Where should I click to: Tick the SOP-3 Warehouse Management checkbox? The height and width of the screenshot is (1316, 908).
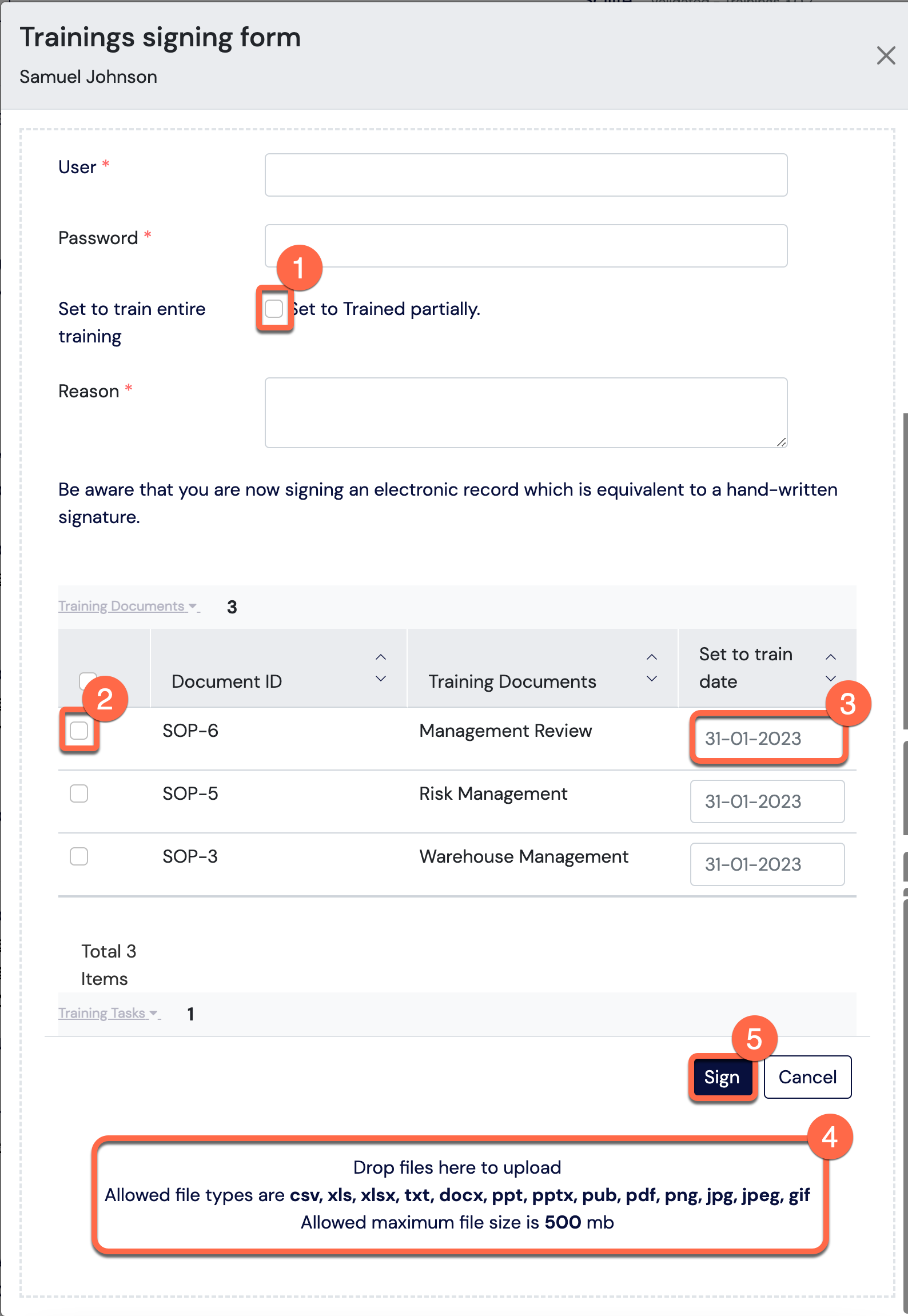pyautogui.click(x=79, y=856)
